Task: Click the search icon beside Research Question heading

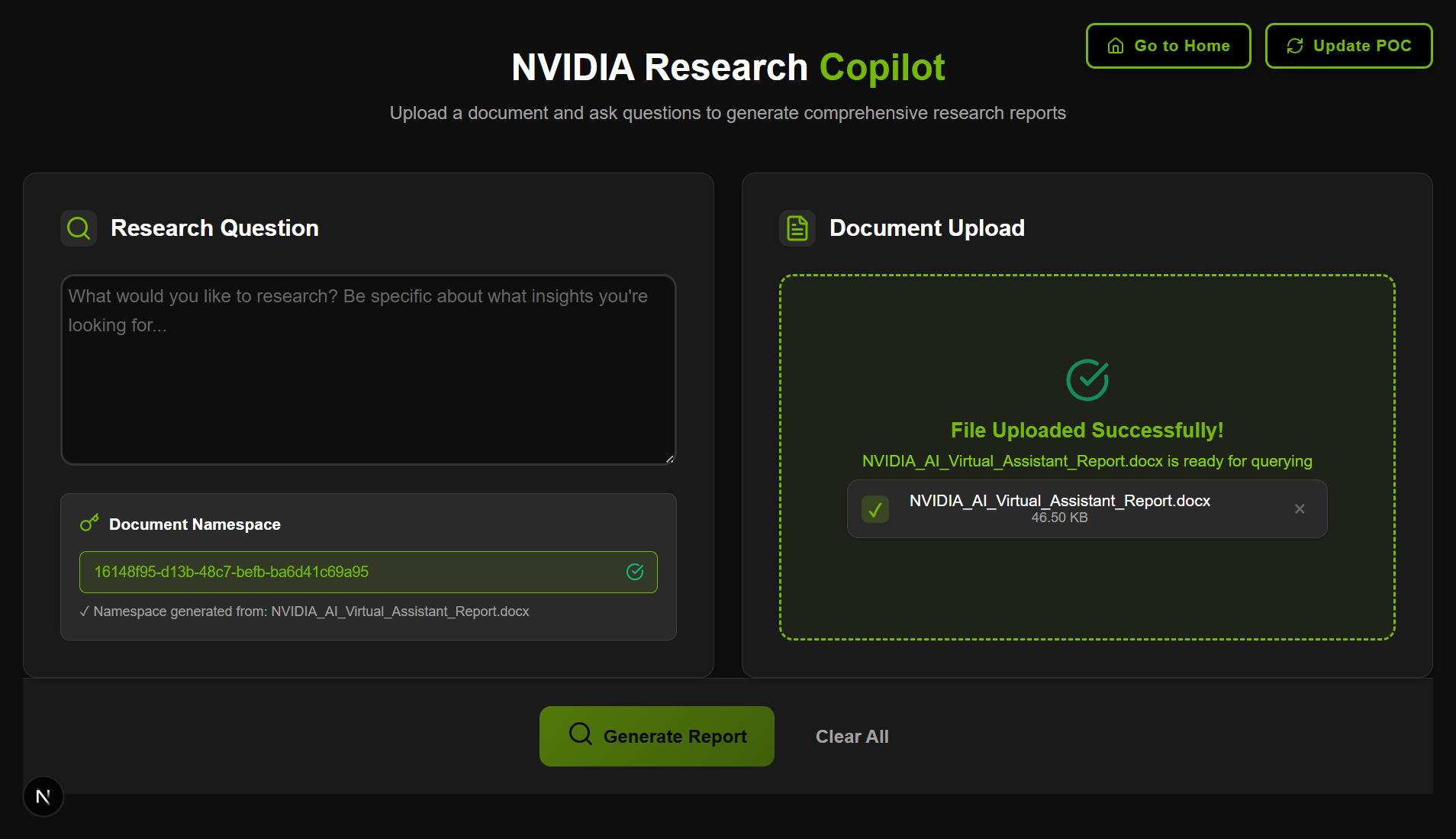Action: pos(79,227)
